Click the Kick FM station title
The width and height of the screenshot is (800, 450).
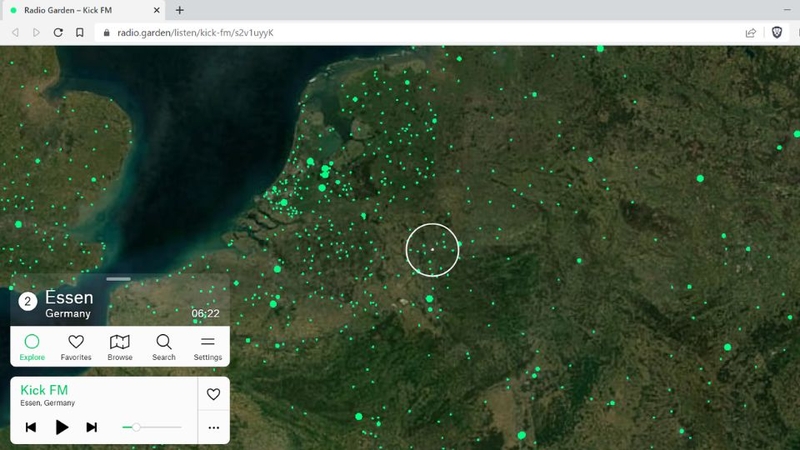click(x=44, y=390)
